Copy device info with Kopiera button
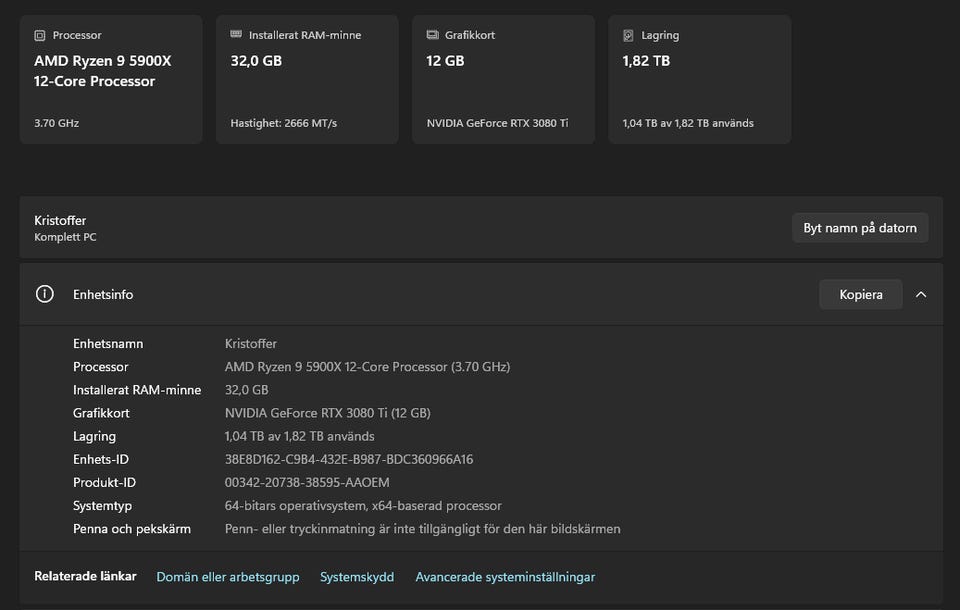Screen dimensions: 960x610 click(861, 295)
